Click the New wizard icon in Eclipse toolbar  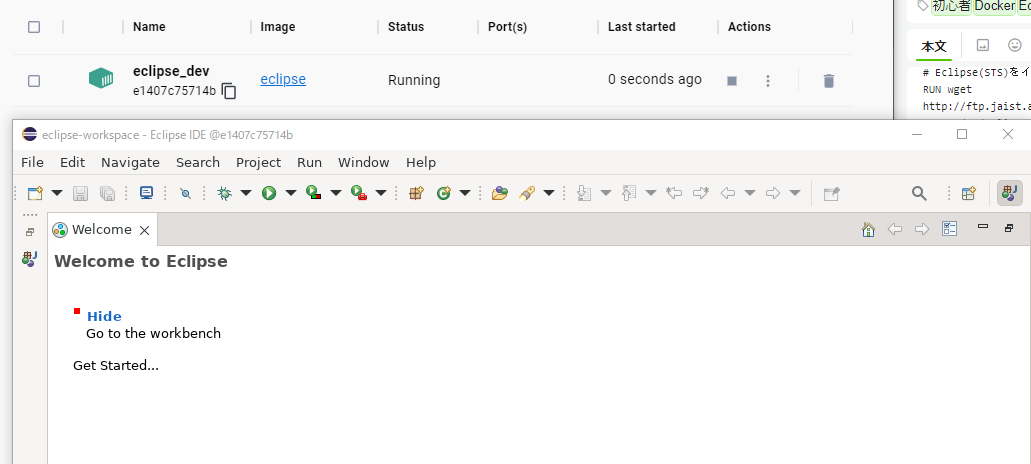[35, 193]
